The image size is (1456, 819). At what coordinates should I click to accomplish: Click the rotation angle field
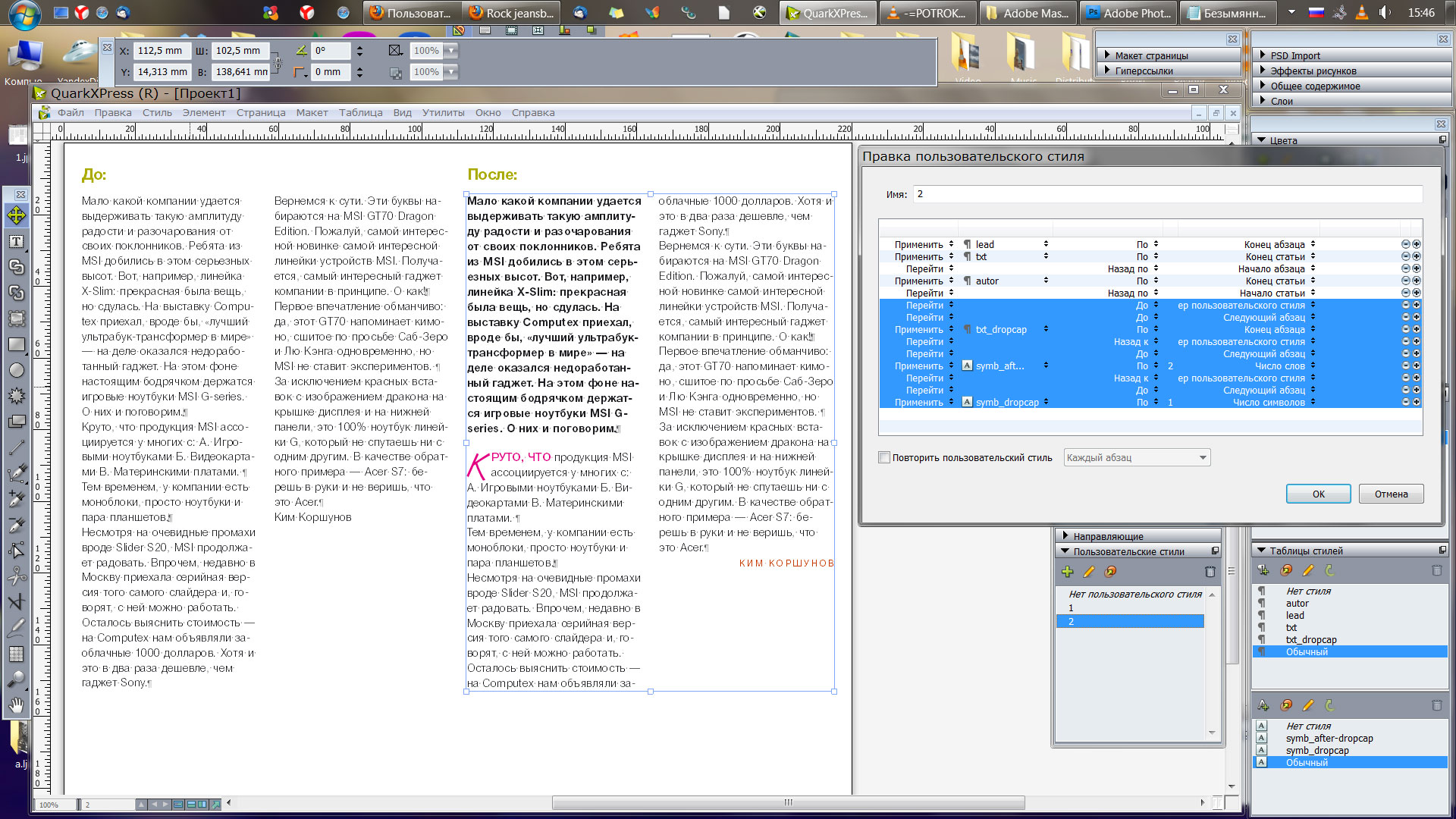point(331,51)
